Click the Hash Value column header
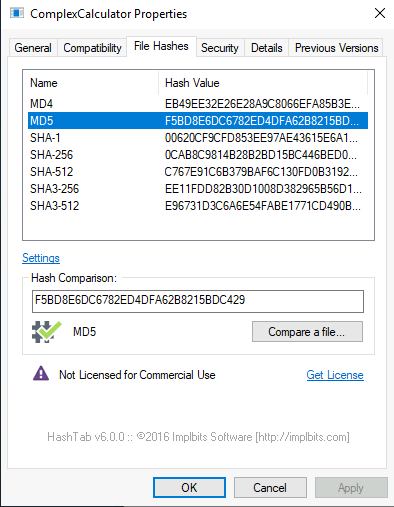The image size is (394, 507). tap(263, 83)
